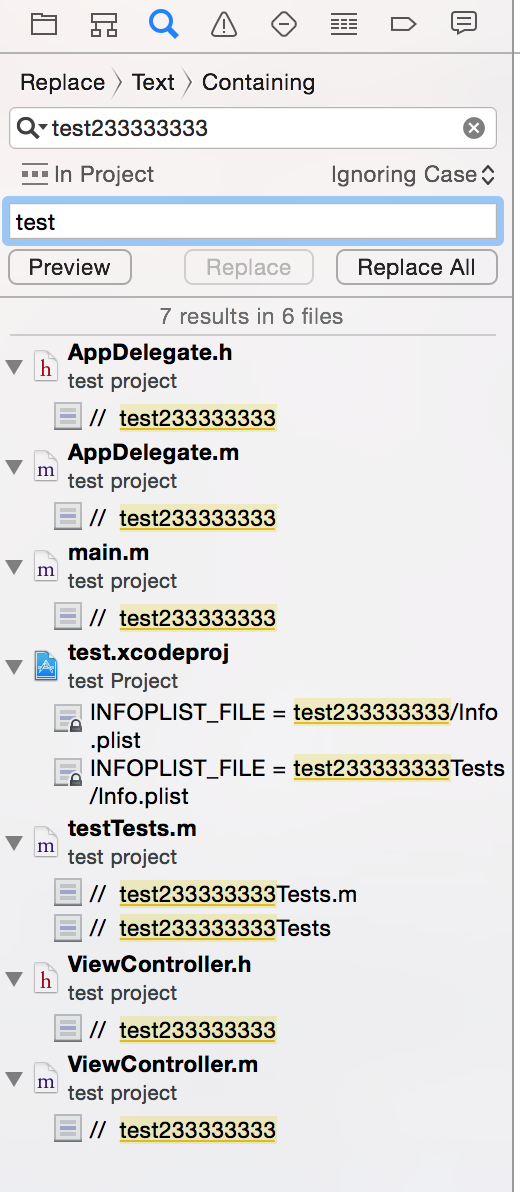520x1192 pixels.
Task: Open the Test navigator diamond icon
Action: [284, 24]
